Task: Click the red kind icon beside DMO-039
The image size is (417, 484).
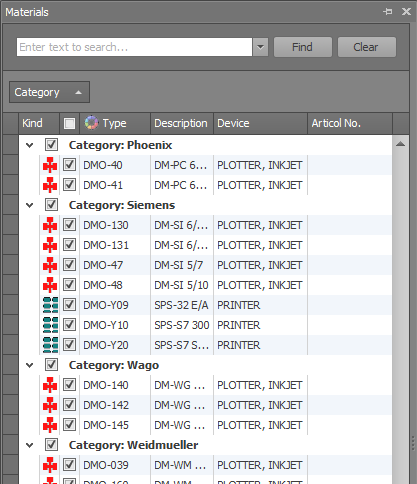Action: click(x=50, y=465)
